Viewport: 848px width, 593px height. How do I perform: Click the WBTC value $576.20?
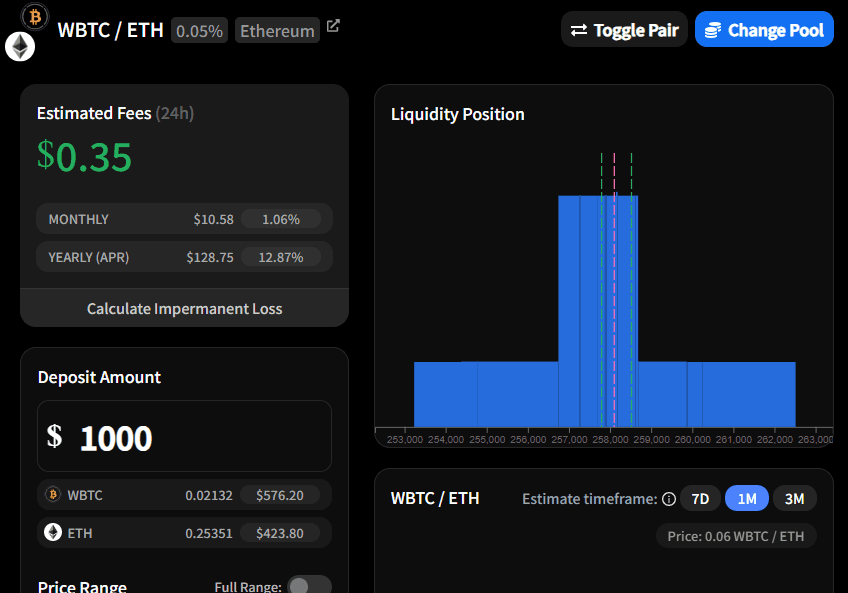point(280,495)
